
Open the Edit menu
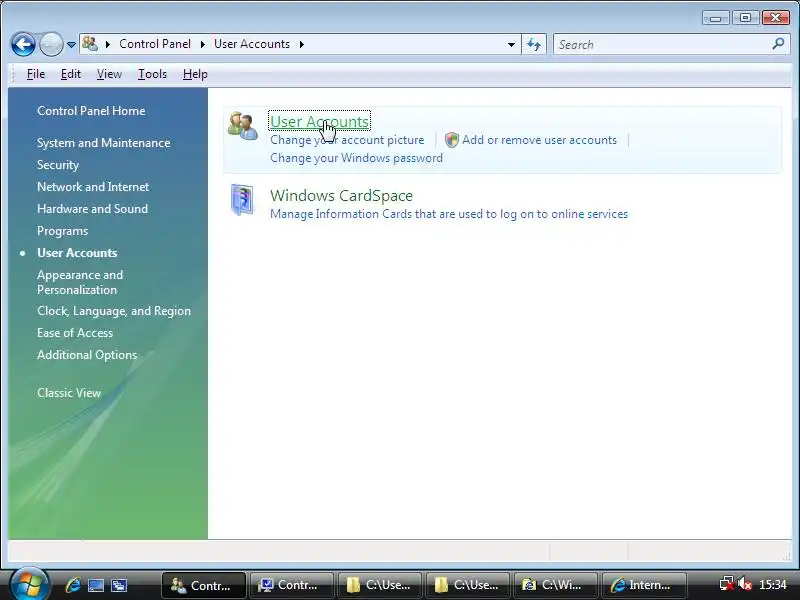tap(70, 74)
